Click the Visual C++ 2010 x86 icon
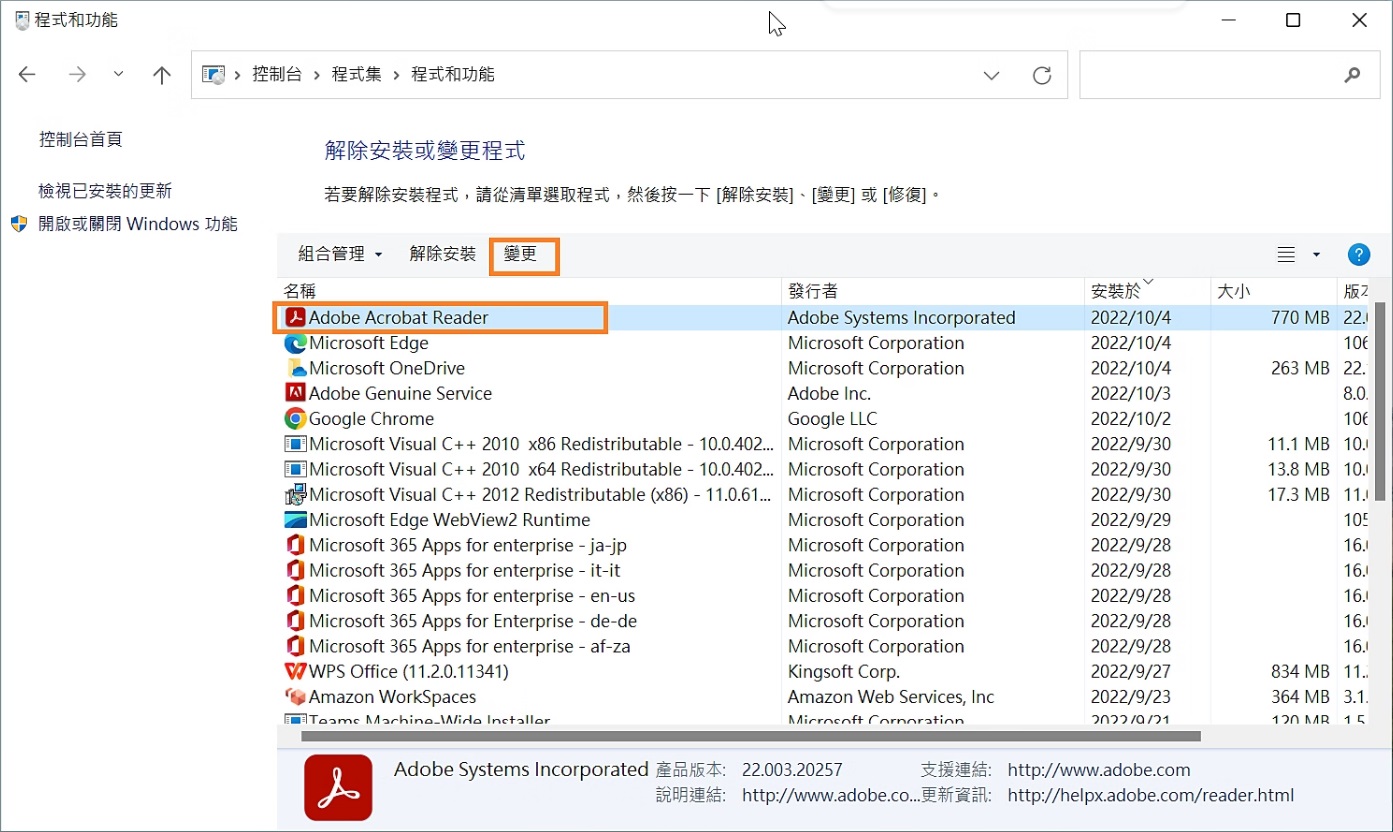Viewport: 1393px width, 832px height. click(x=295, y=444)
